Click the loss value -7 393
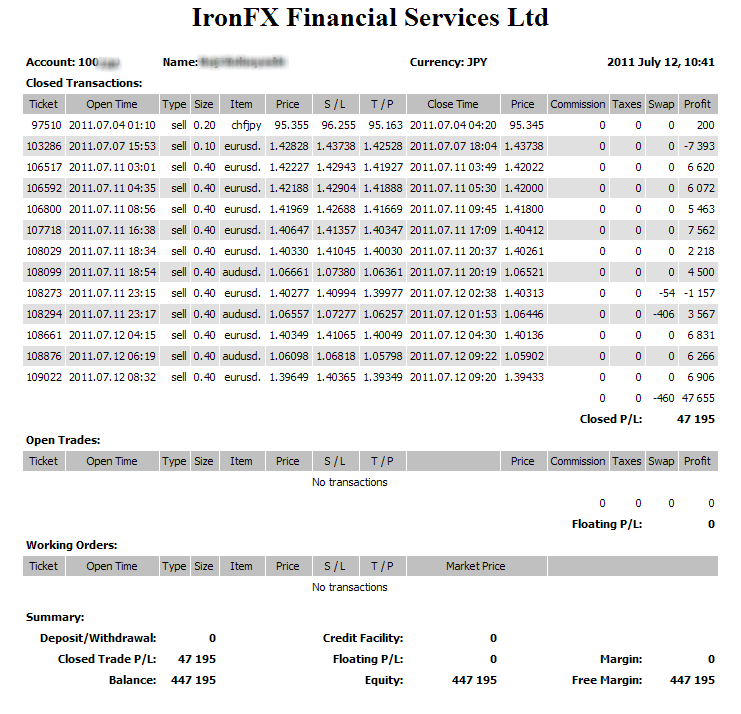Viewport: 741px width, 714px height. coord(699,146)
